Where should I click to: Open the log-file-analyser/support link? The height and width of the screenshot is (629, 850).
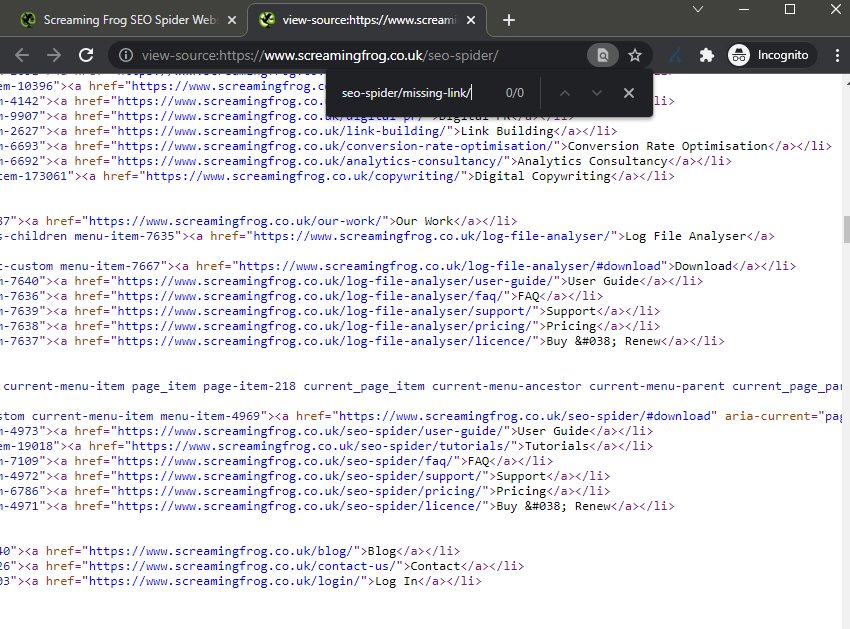(x=325, y=311)
